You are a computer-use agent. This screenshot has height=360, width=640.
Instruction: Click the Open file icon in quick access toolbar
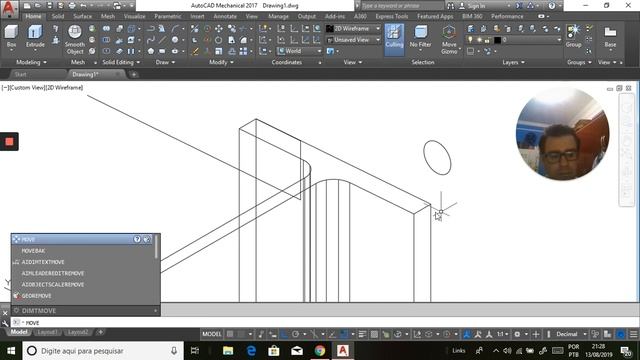point(38,6)
